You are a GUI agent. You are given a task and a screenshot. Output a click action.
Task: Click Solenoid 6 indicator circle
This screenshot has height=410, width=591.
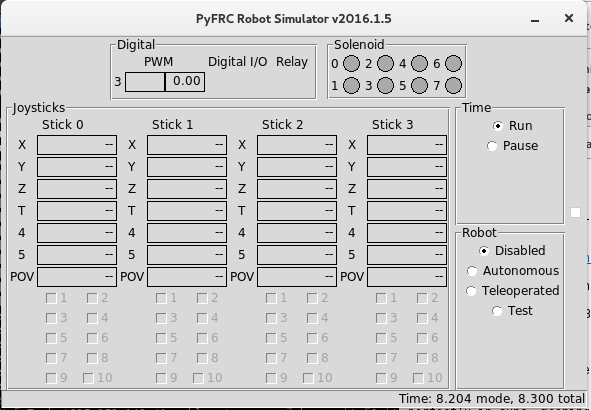point(453,63)
